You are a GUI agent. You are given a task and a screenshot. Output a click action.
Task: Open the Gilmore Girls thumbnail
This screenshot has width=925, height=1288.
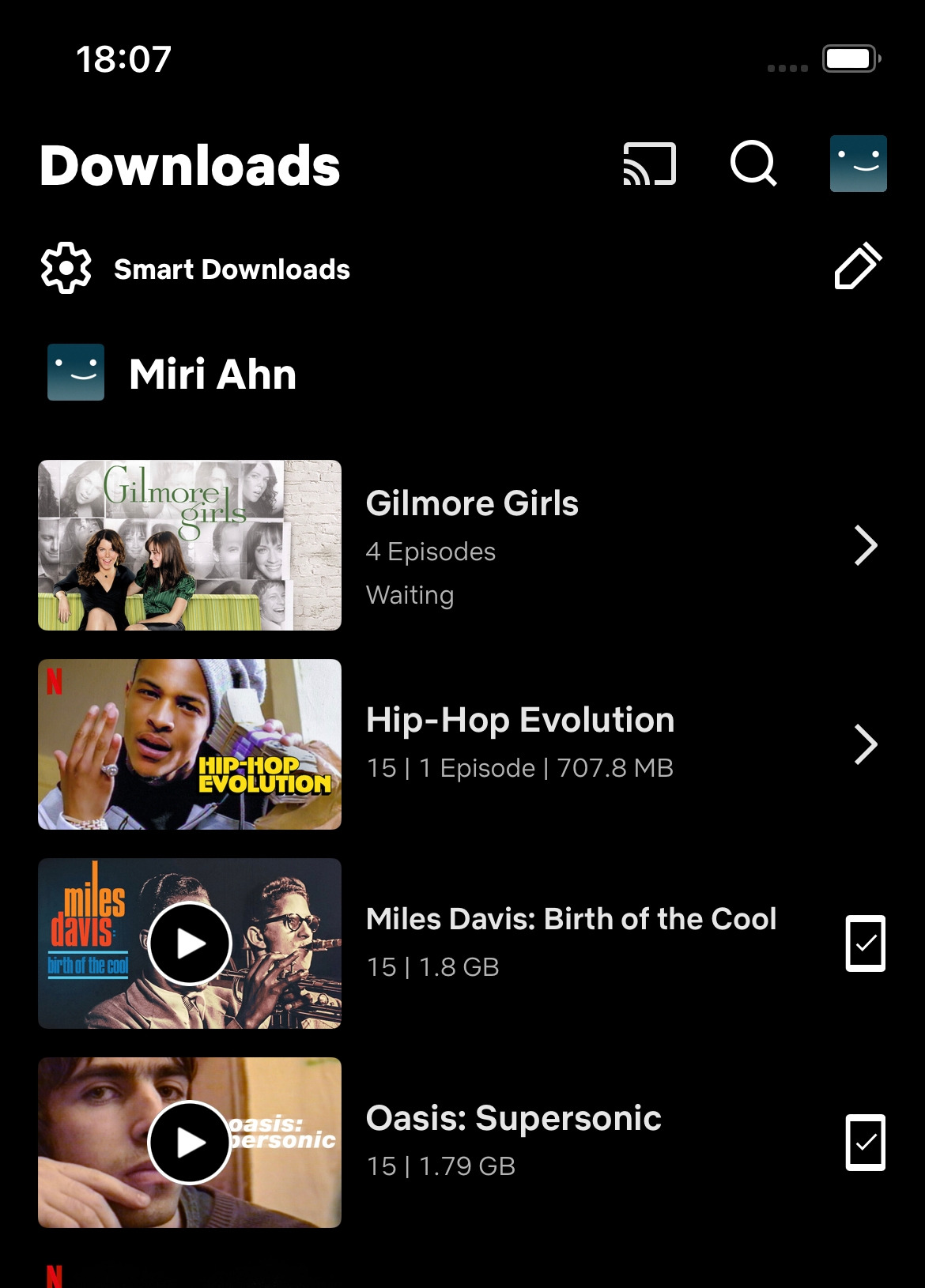coord(190,545)
